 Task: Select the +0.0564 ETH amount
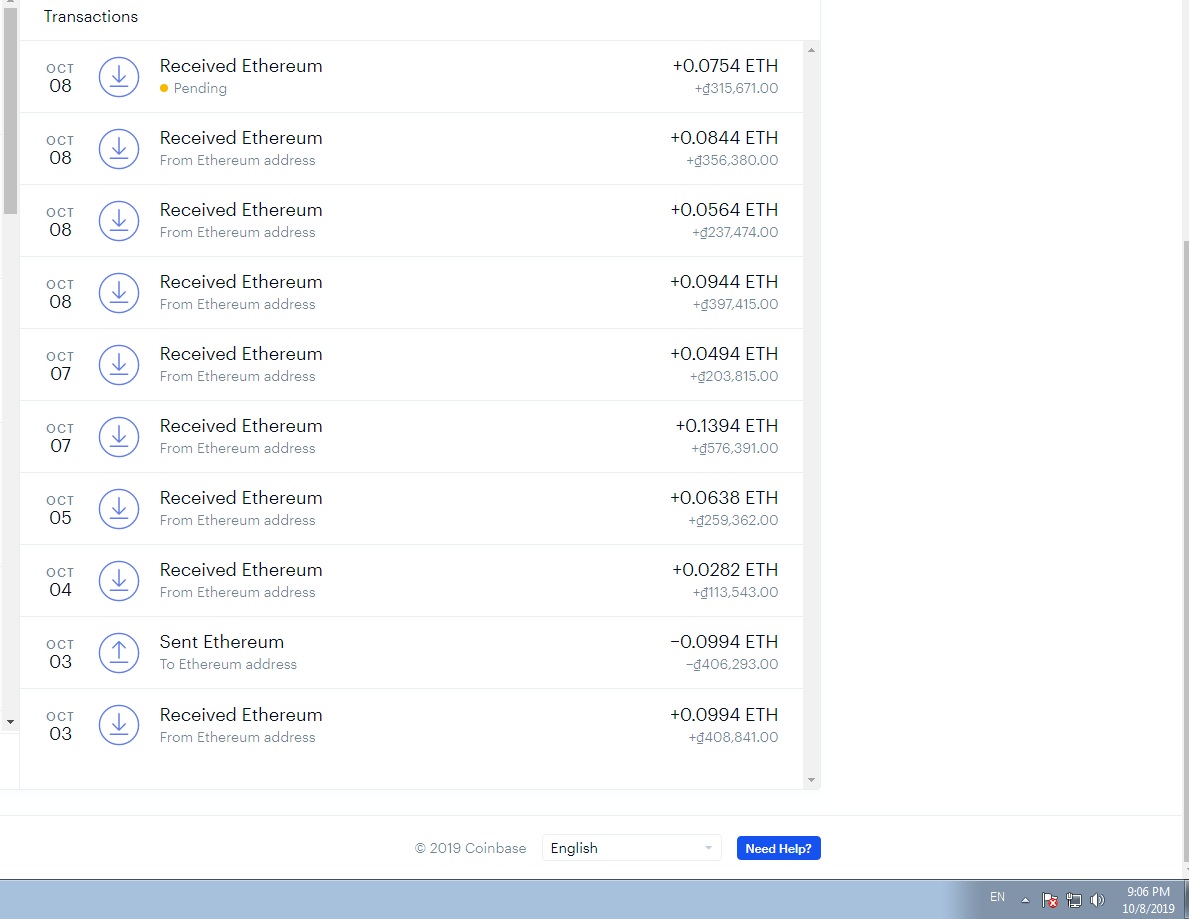click(724, 210)
